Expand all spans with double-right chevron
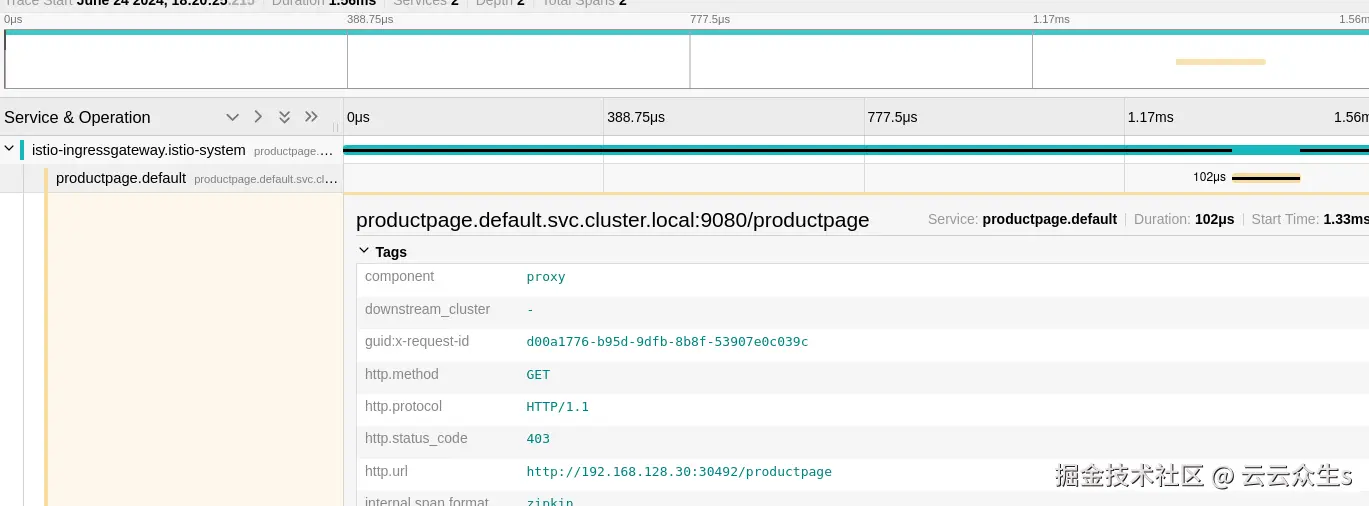This screenshot has height=506, width=1369. coord(311,117)
